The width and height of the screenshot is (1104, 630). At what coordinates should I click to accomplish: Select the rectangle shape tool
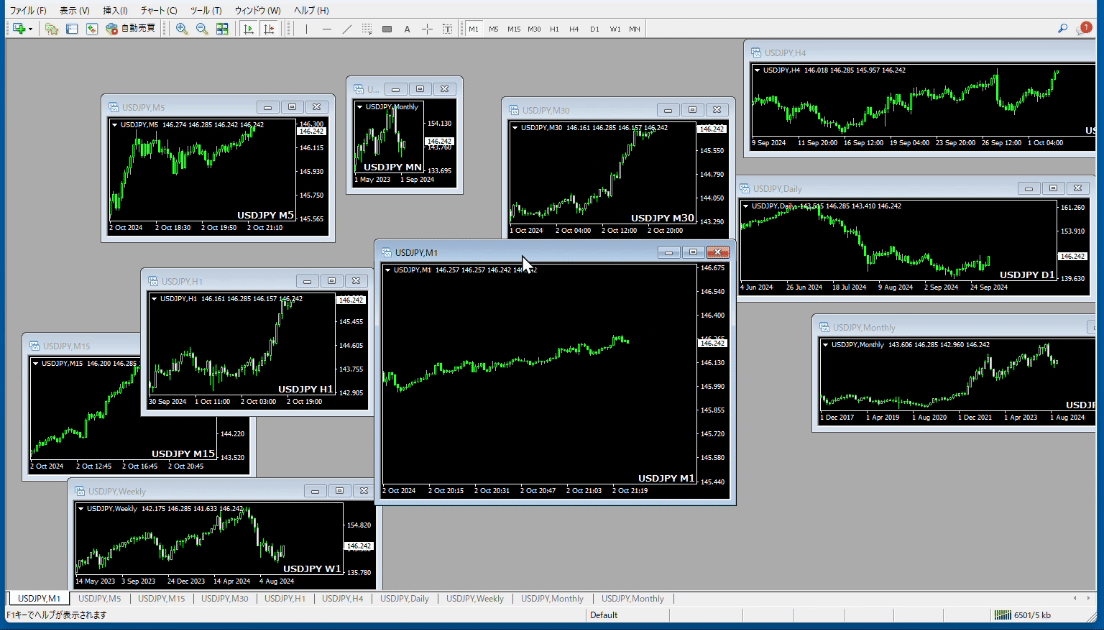[x=387, y=29]
